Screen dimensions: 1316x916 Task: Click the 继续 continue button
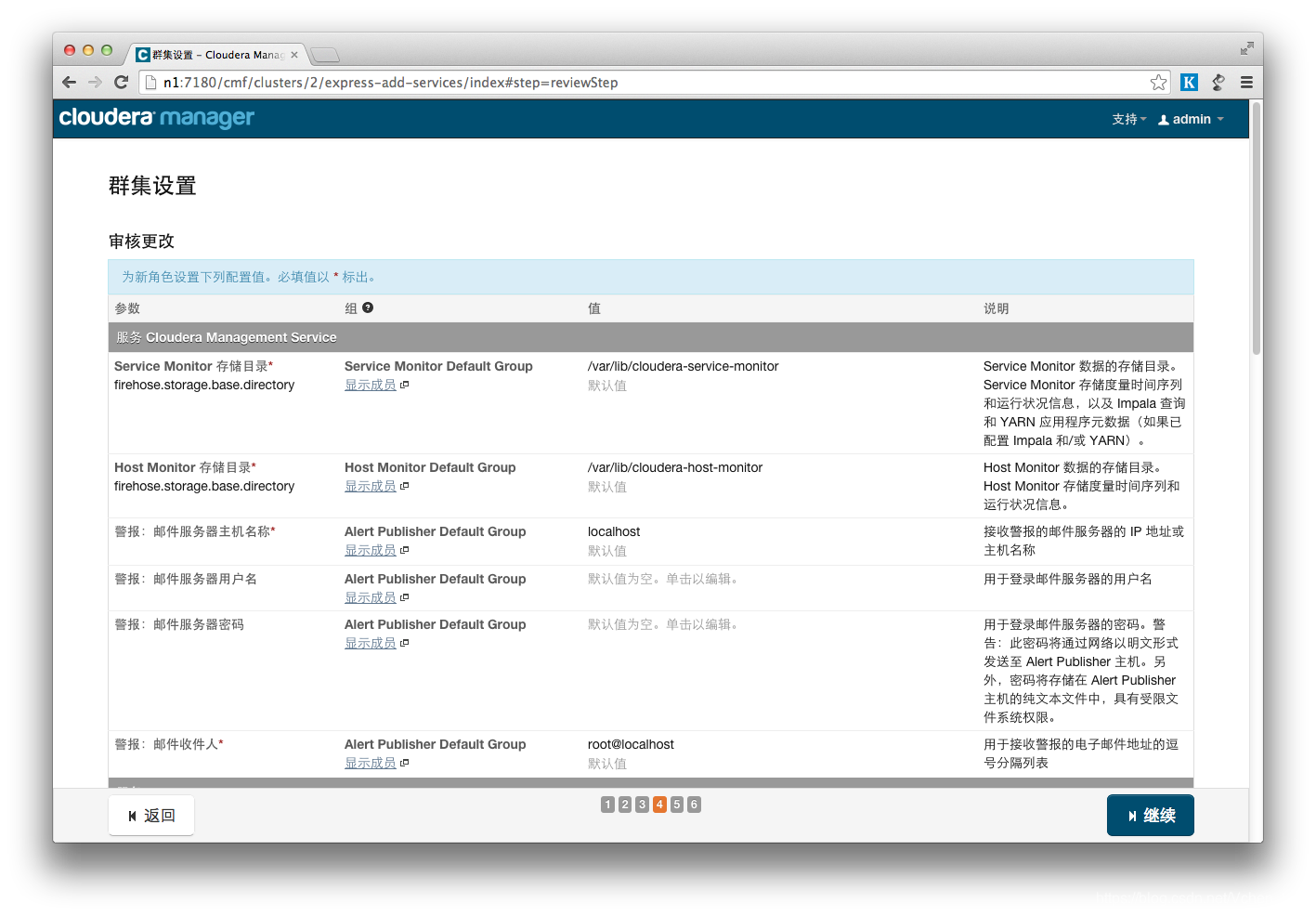pyautogui.click(x=1150, y=816)
